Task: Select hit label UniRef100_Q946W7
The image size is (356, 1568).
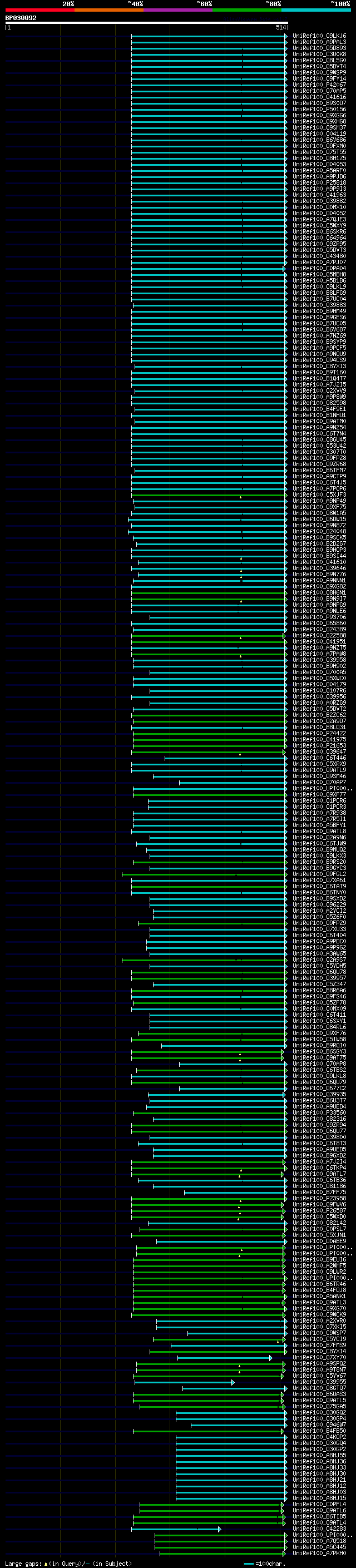Action: click(319, 1424)
